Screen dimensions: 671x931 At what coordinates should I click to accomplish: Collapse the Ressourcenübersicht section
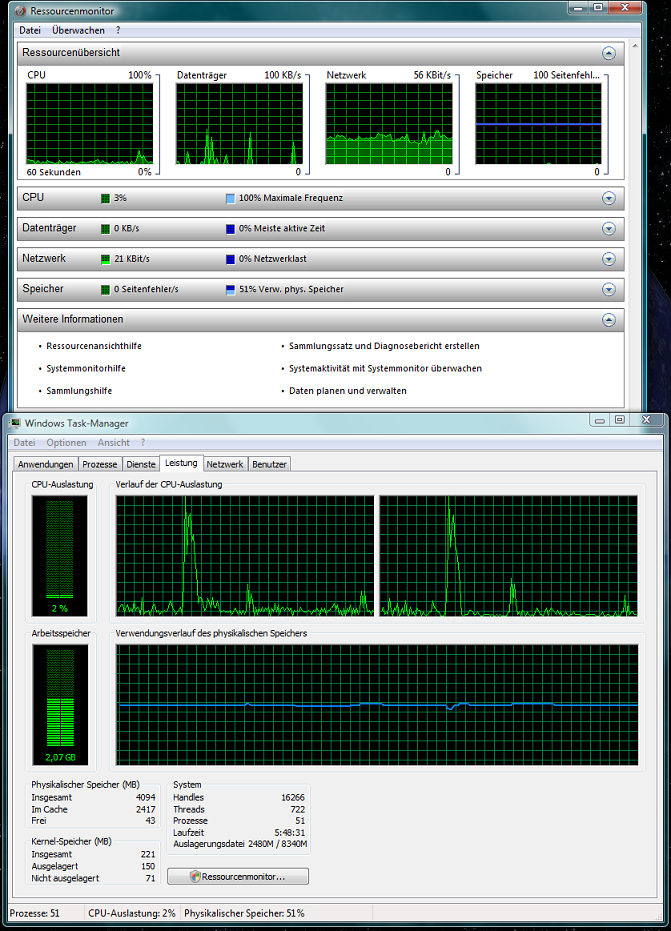tap(608, 53)
